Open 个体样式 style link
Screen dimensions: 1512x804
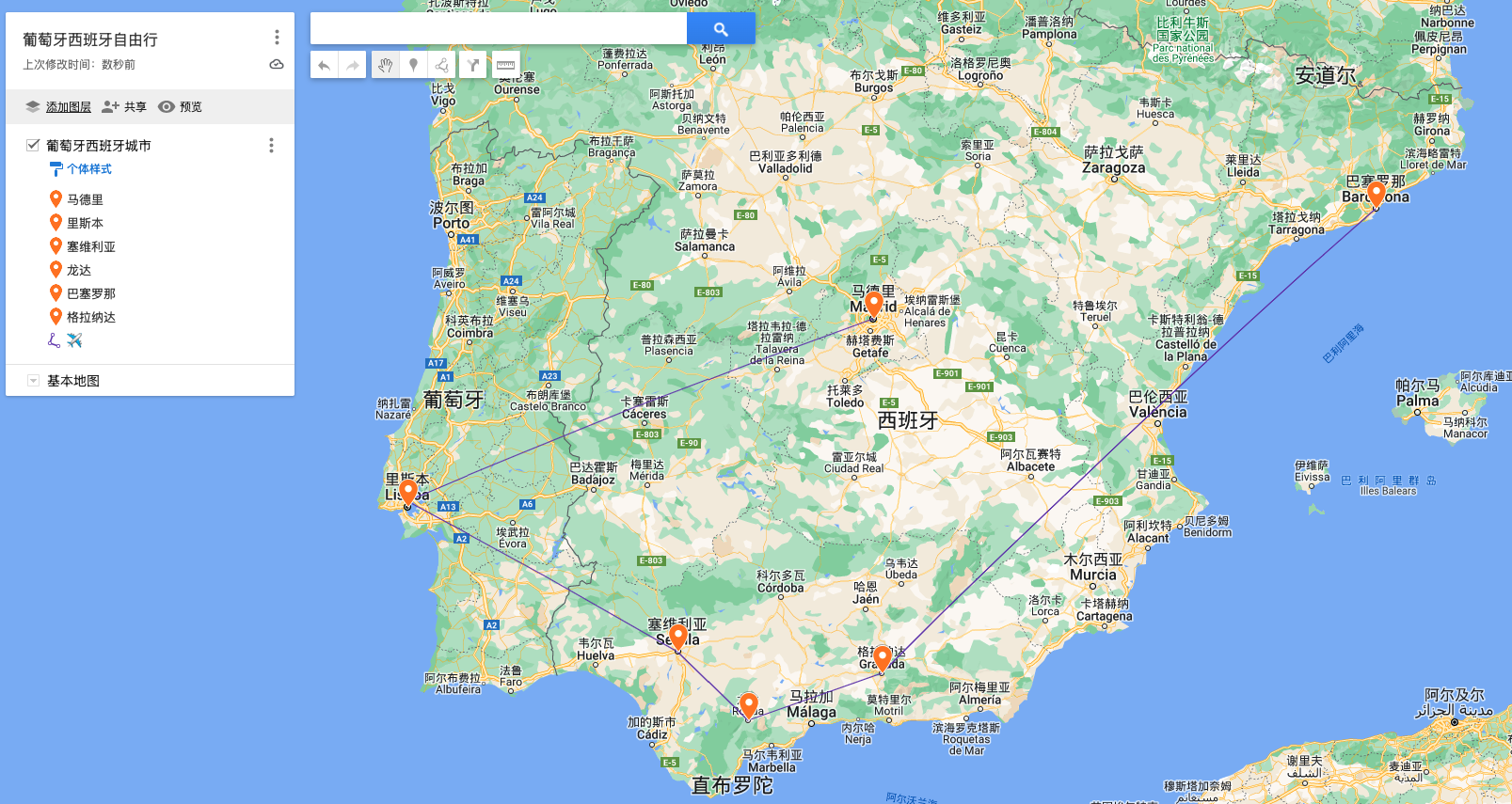point(89,169)
